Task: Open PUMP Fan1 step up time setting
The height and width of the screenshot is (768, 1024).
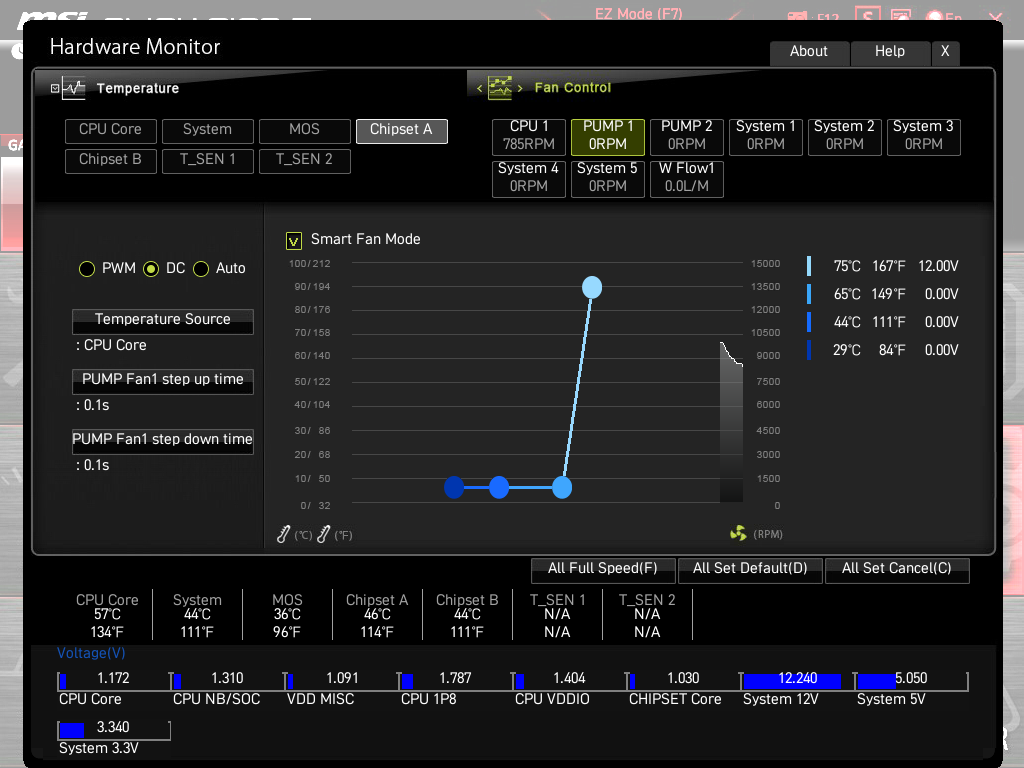Action: pos(163,381)
